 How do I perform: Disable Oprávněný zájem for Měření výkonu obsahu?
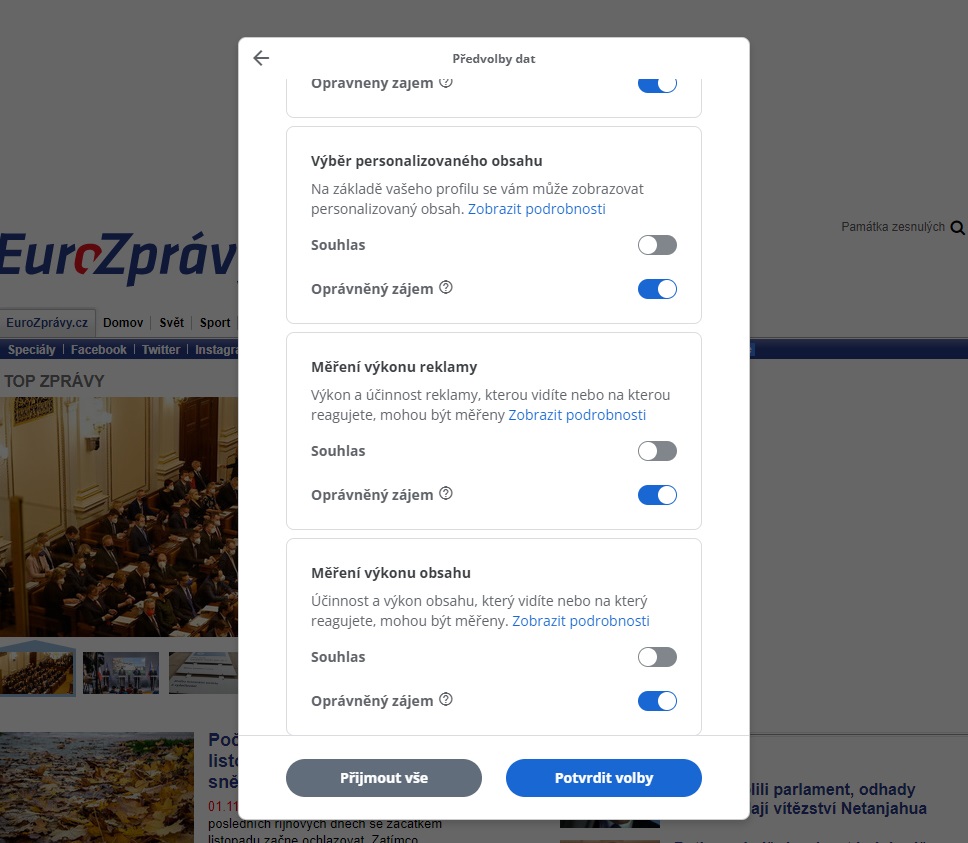657,701
